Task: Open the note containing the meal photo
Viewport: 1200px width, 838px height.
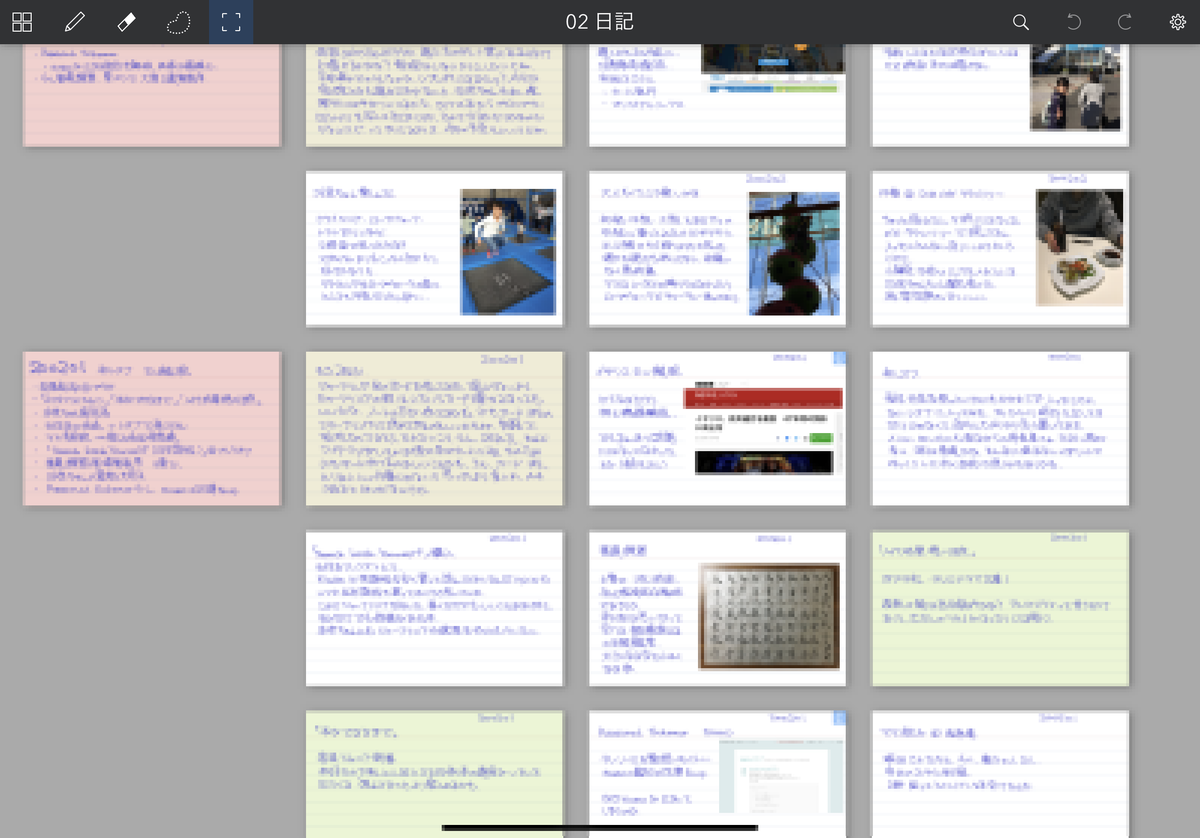Action: point(1000,248)
